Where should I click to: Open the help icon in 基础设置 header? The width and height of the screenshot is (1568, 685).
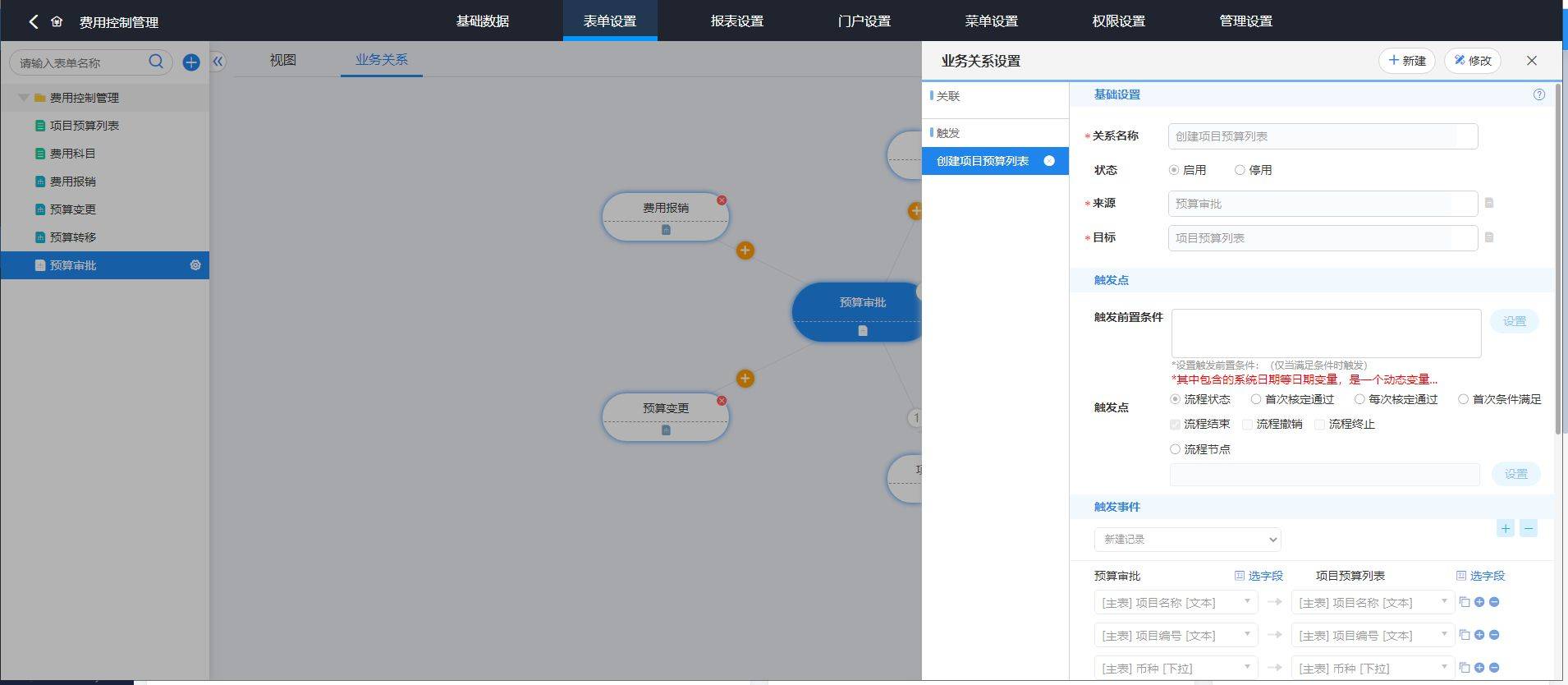pos(1539,94)
